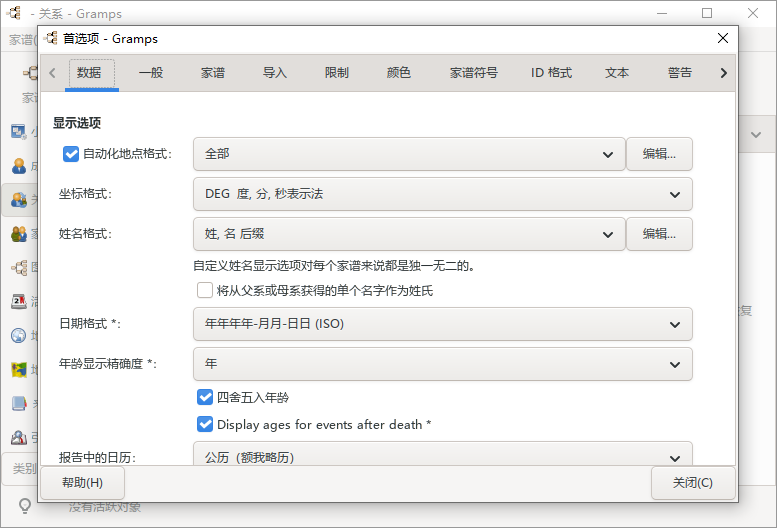Image resolution: width=777 pixels, height=528 pixels.
Task: Click Gramps icon in main window title bar
Action: click(x=14, y=13)
